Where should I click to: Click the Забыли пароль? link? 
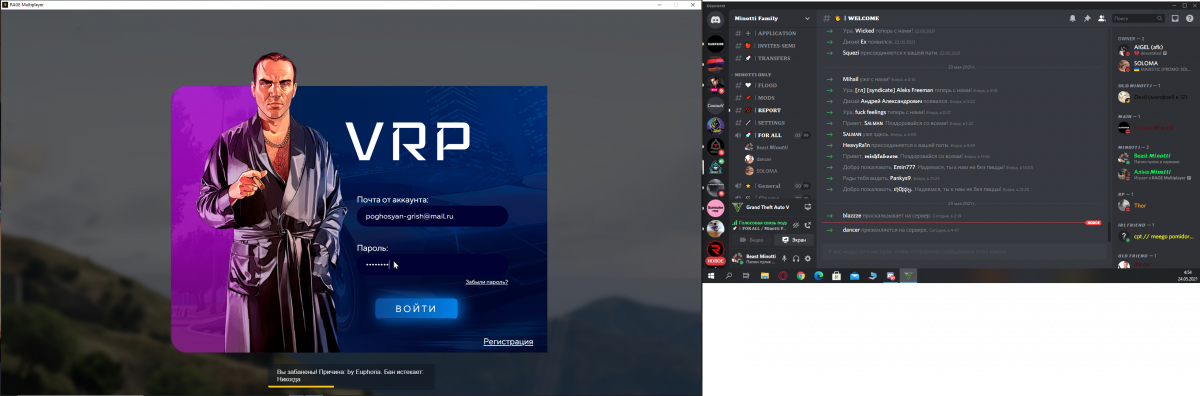(x=487, y=282)
